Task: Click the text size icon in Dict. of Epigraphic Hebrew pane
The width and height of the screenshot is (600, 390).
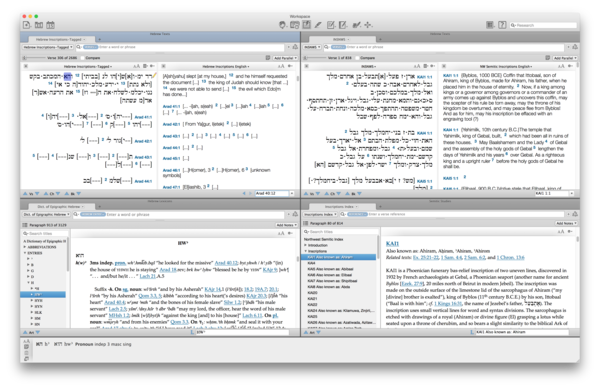Action: point(281,233)
